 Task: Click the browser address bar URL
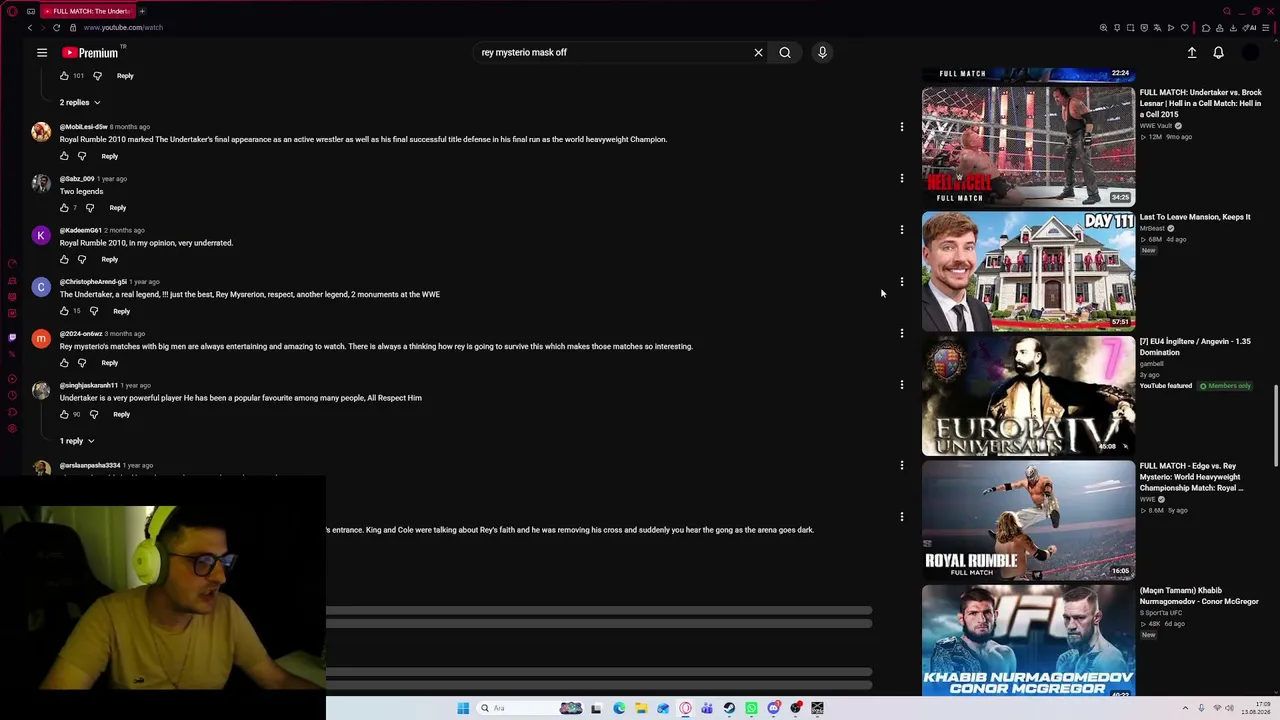(x=123, y=27)
